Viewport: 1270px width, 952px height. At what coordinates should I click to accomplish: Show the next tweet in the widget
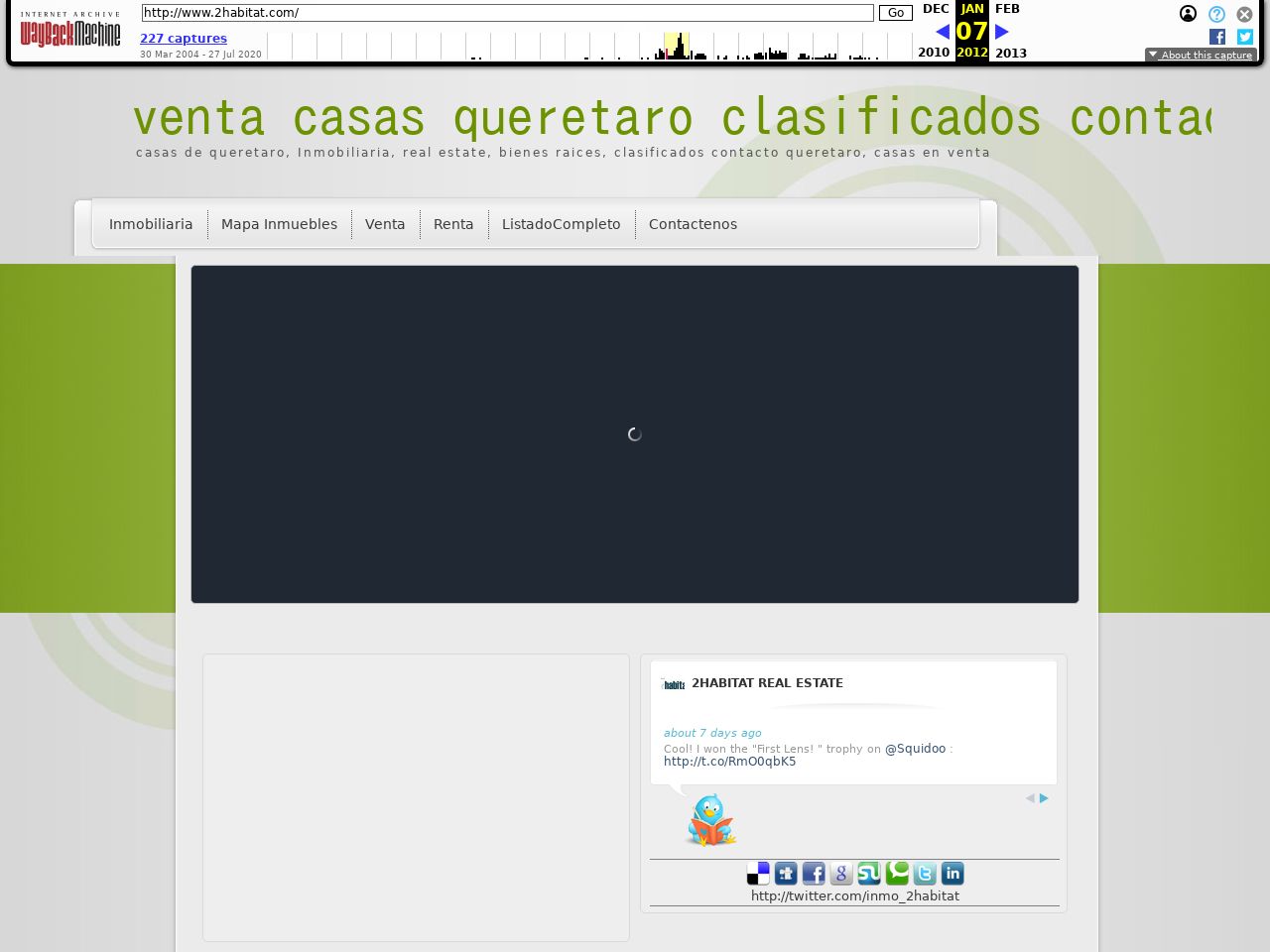pyautogui.click(x=1044, y=798)
